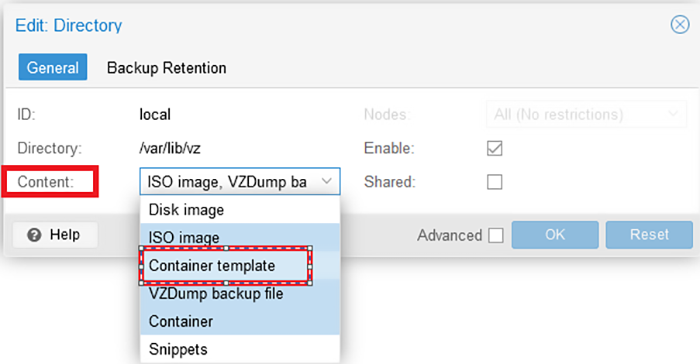Viewport: 700px width, 364px height.
Task: Enable the Advanced checkbox
Action: click(x=496, y=235)
